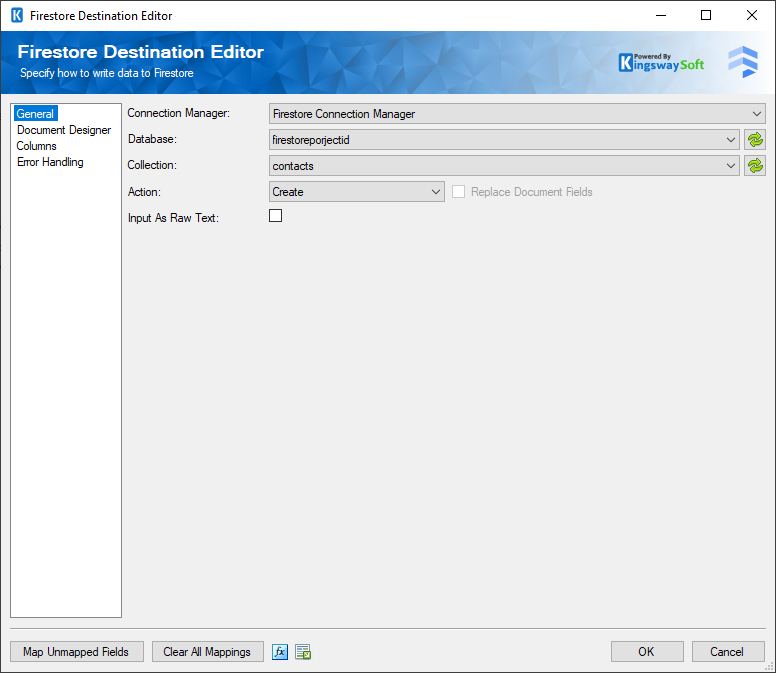Dismiss dialog with Cancel button
776x673 pixels.
tap(728, 652)
